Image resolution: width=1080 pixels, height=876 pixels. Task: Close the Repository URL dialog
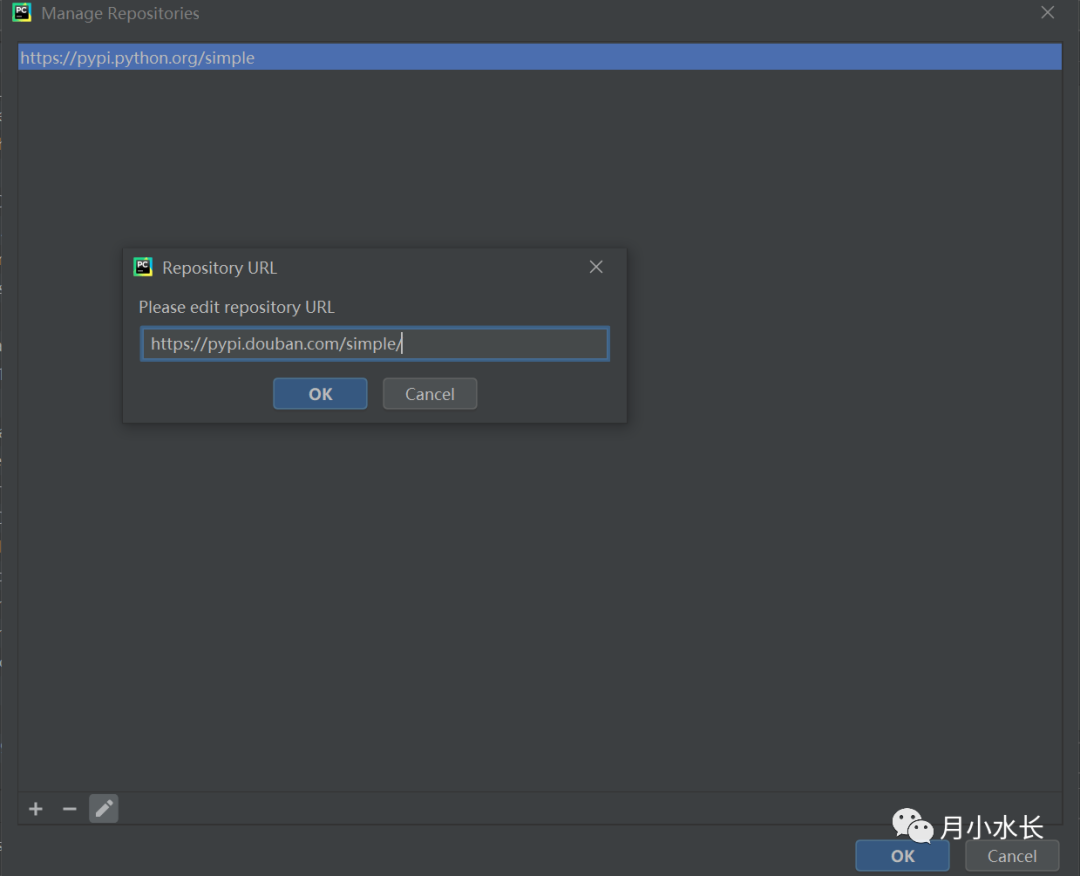pos(596,267)
